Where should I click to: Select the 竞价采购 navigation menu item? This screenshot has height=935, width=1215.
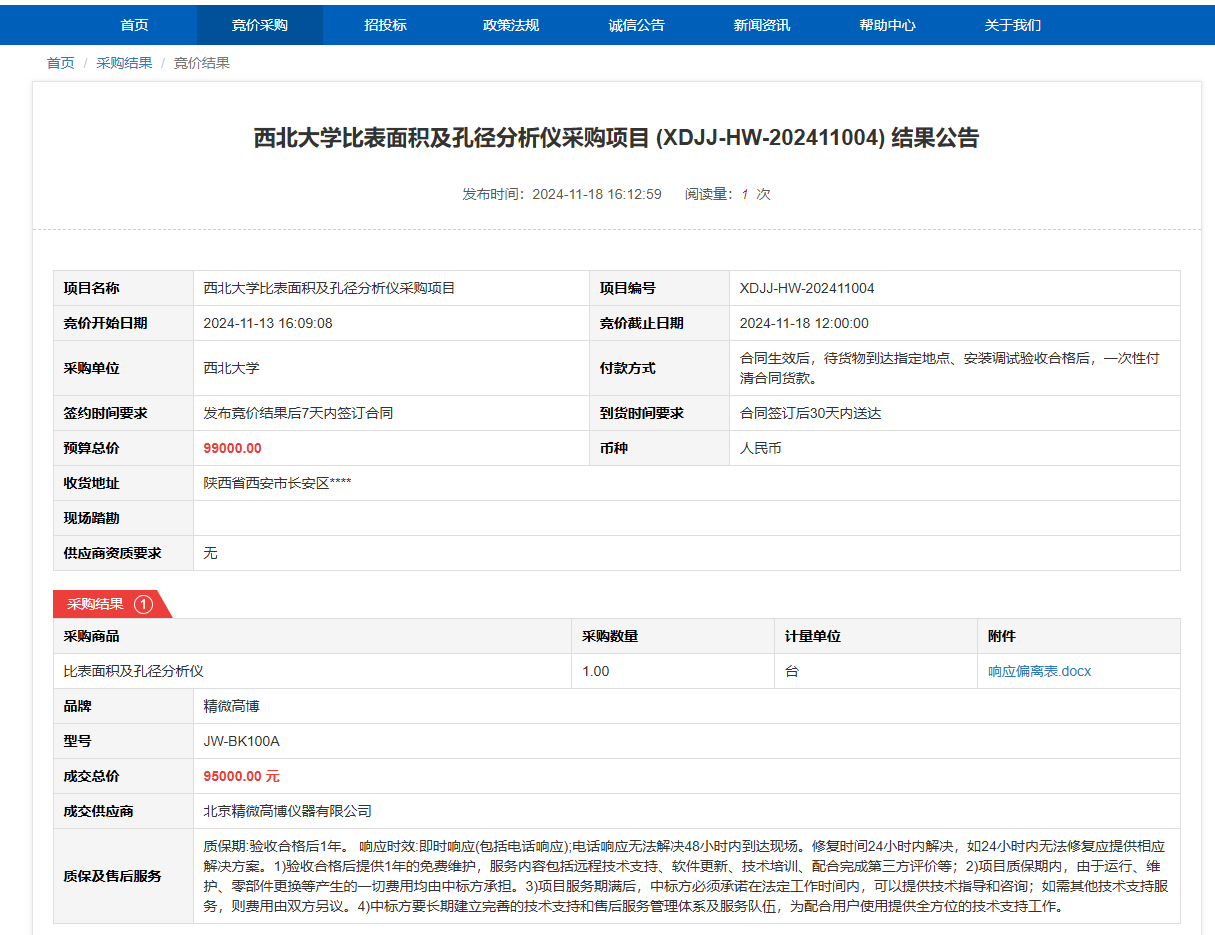tap(259, 25)
